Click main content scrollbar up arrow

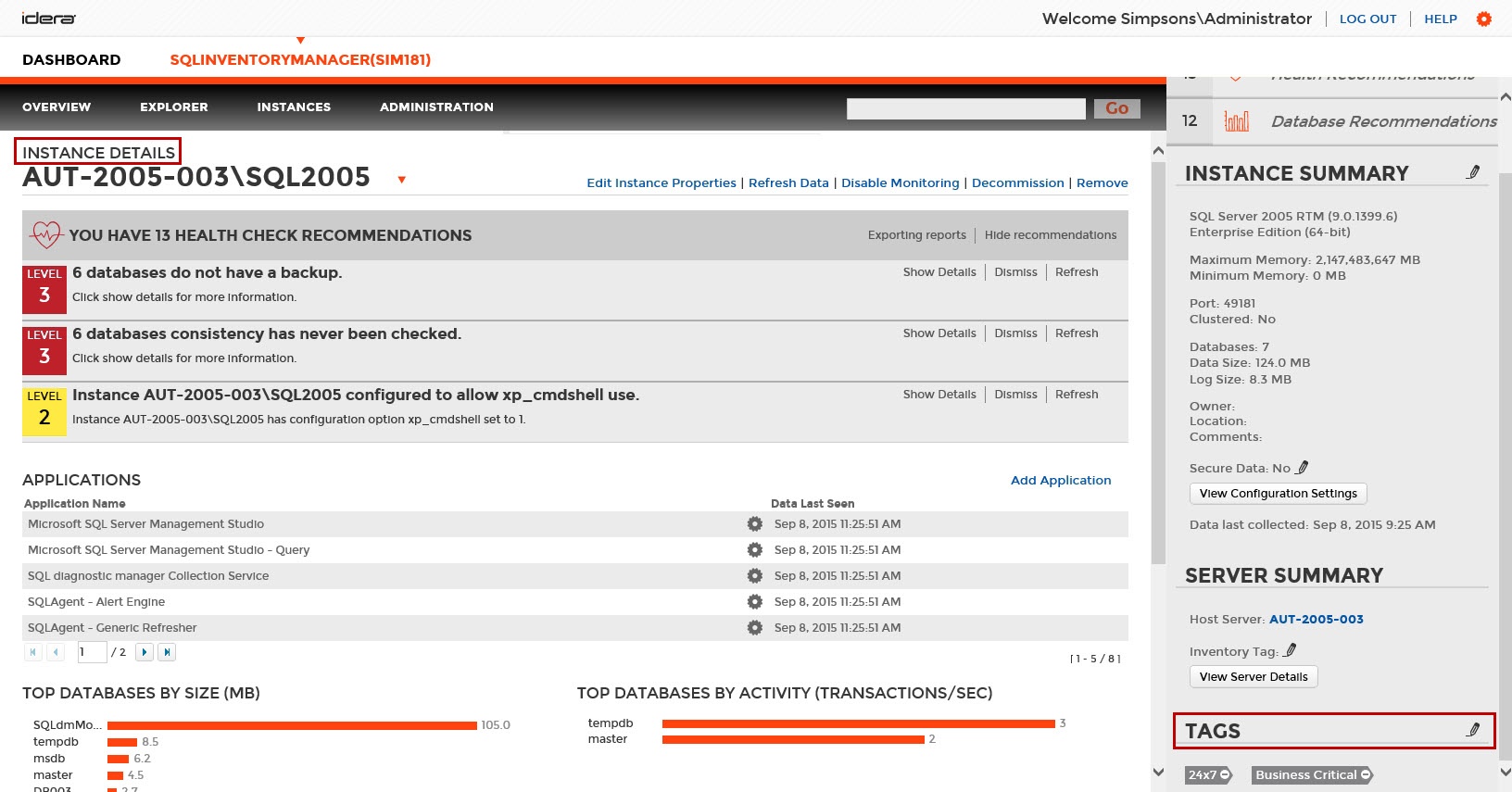point(1158,150)
